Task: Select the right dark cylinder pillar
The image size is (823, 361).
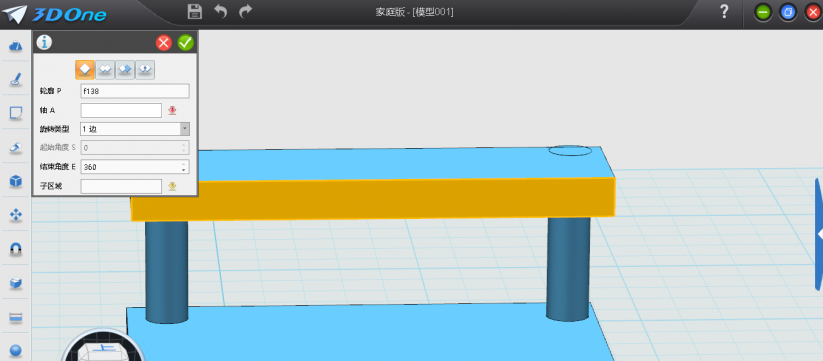Action: point(568,268)
